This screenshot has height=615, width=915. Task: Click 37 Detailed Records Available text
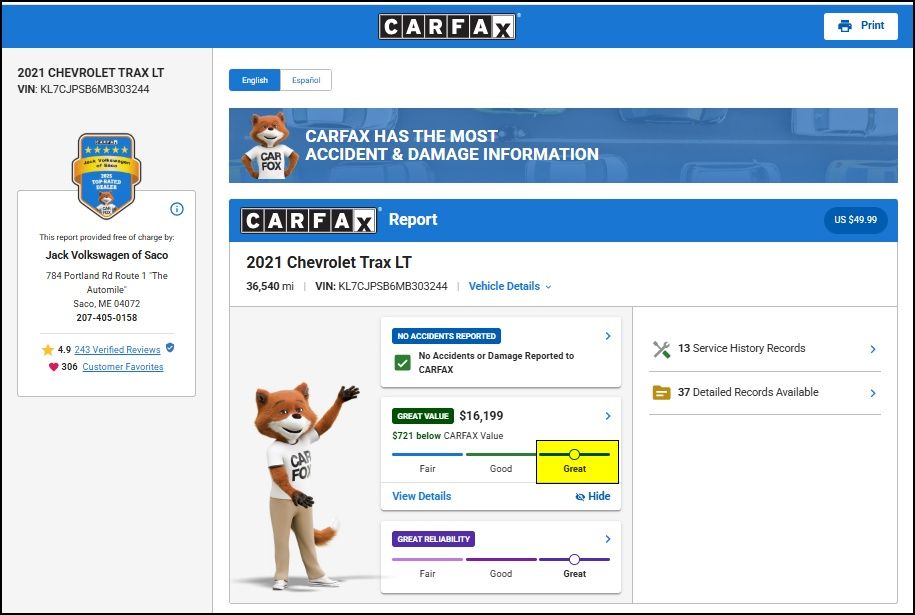pos(748,392)
